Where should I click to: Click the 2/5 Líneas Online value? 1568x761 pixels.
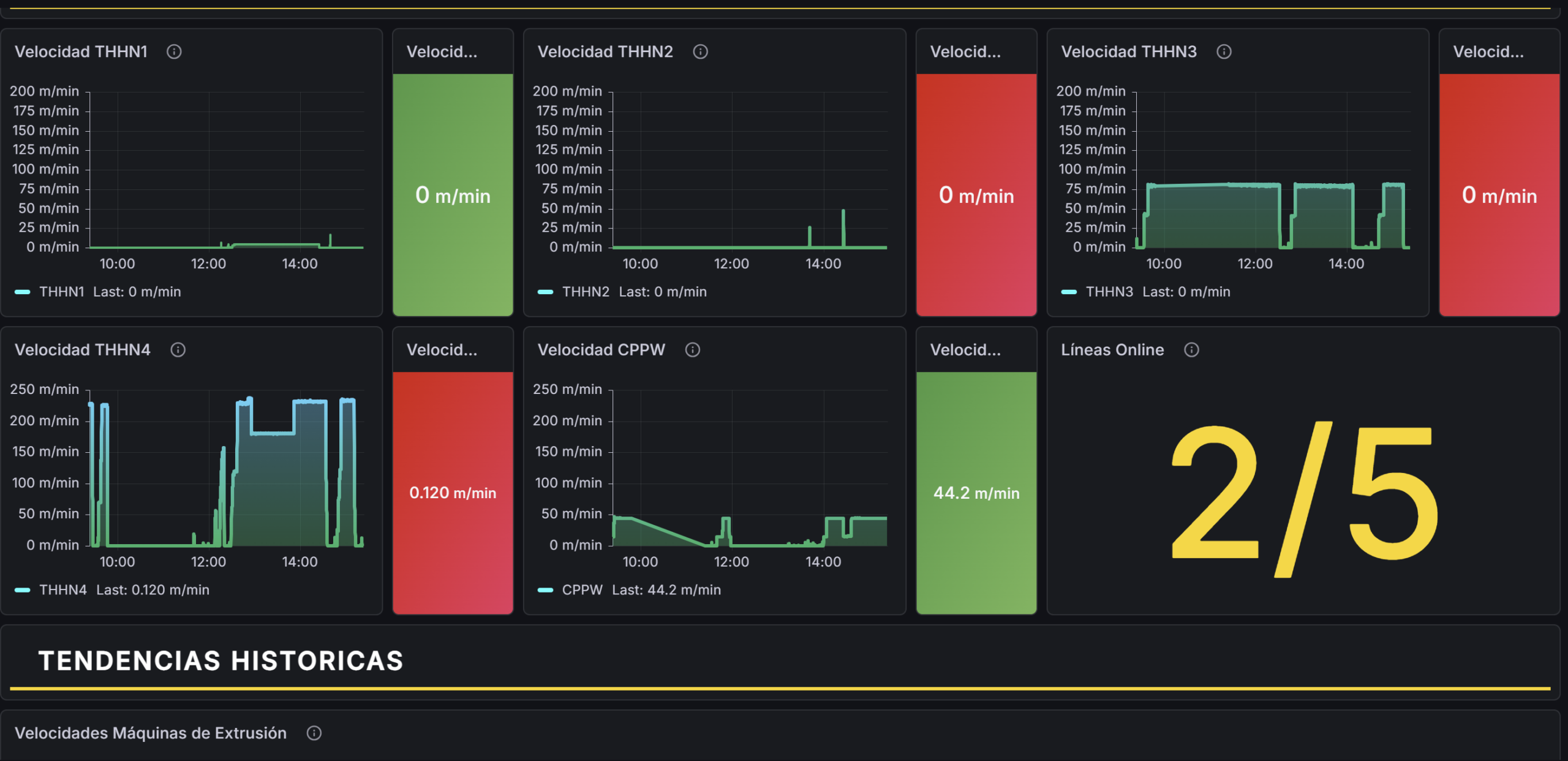tap(1303, 498)
